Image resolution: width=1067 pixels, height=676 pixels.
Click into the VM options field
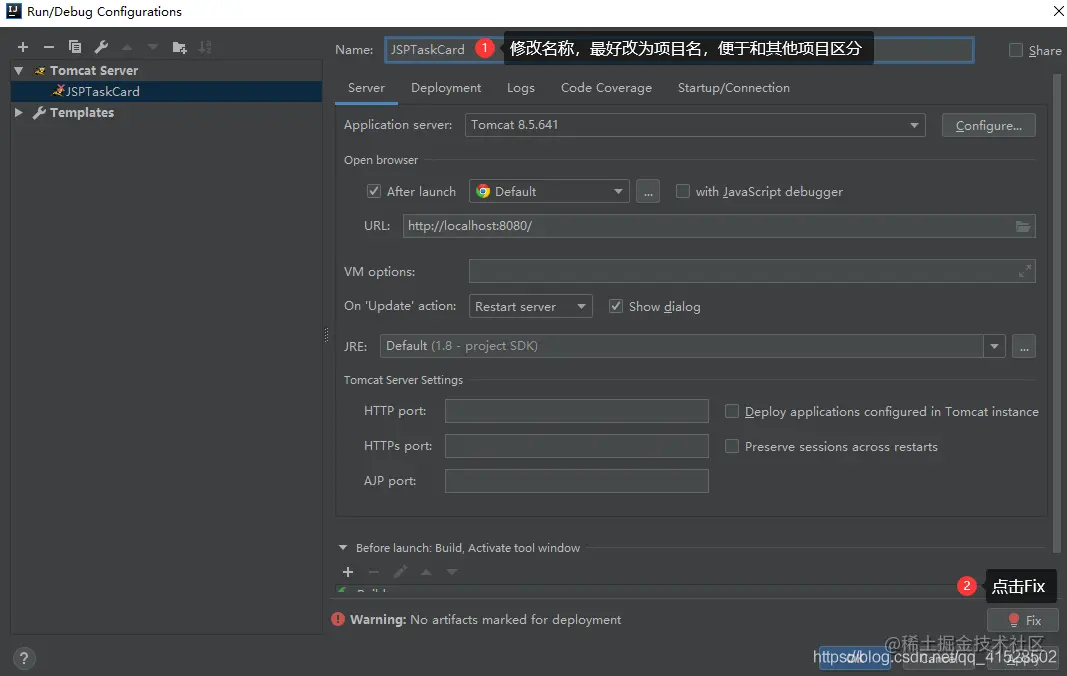point(752,271)
